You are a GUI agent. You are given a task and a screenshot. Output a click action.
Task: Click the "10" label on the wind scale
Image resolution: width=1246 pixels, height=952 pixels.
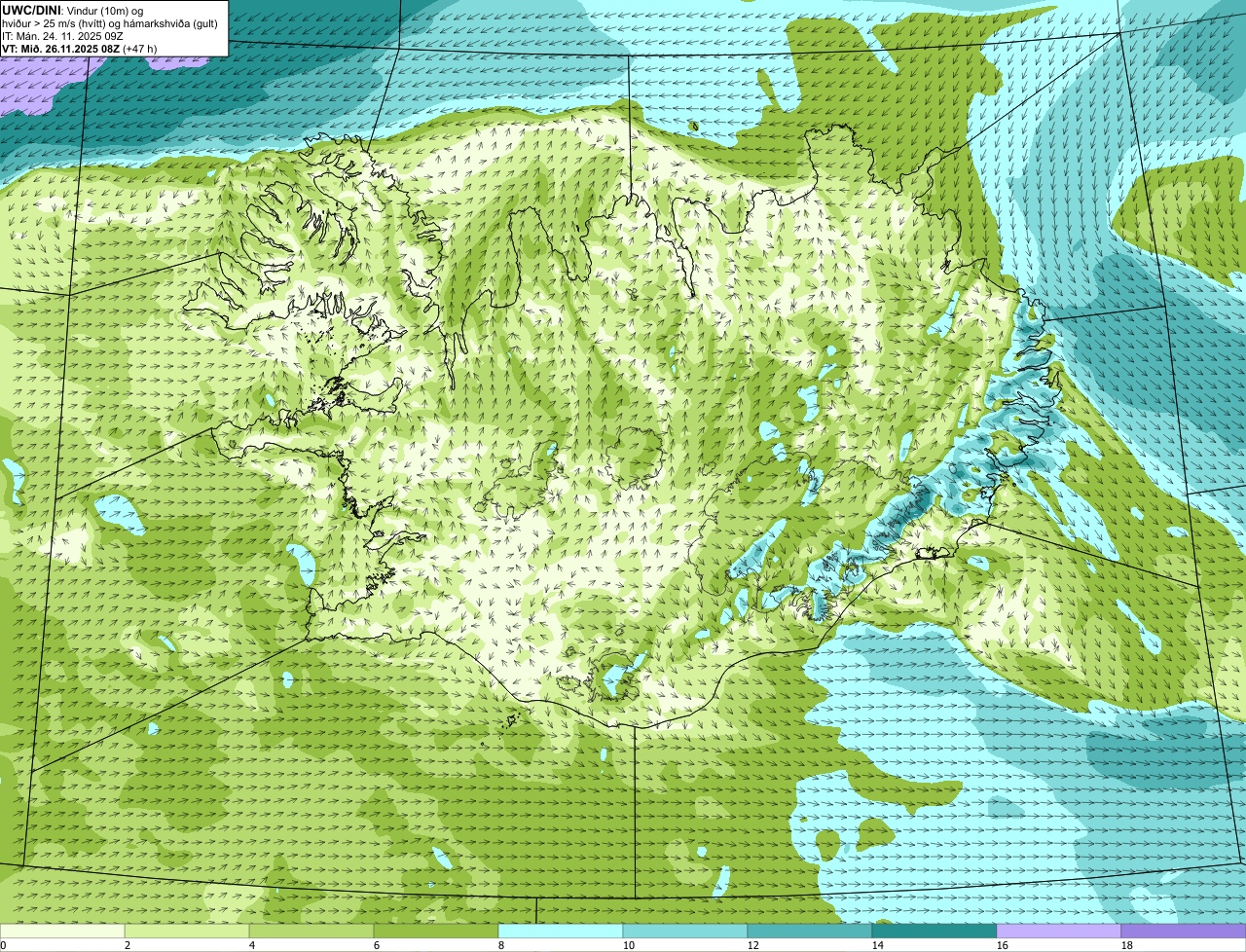(x=629, y=945)
